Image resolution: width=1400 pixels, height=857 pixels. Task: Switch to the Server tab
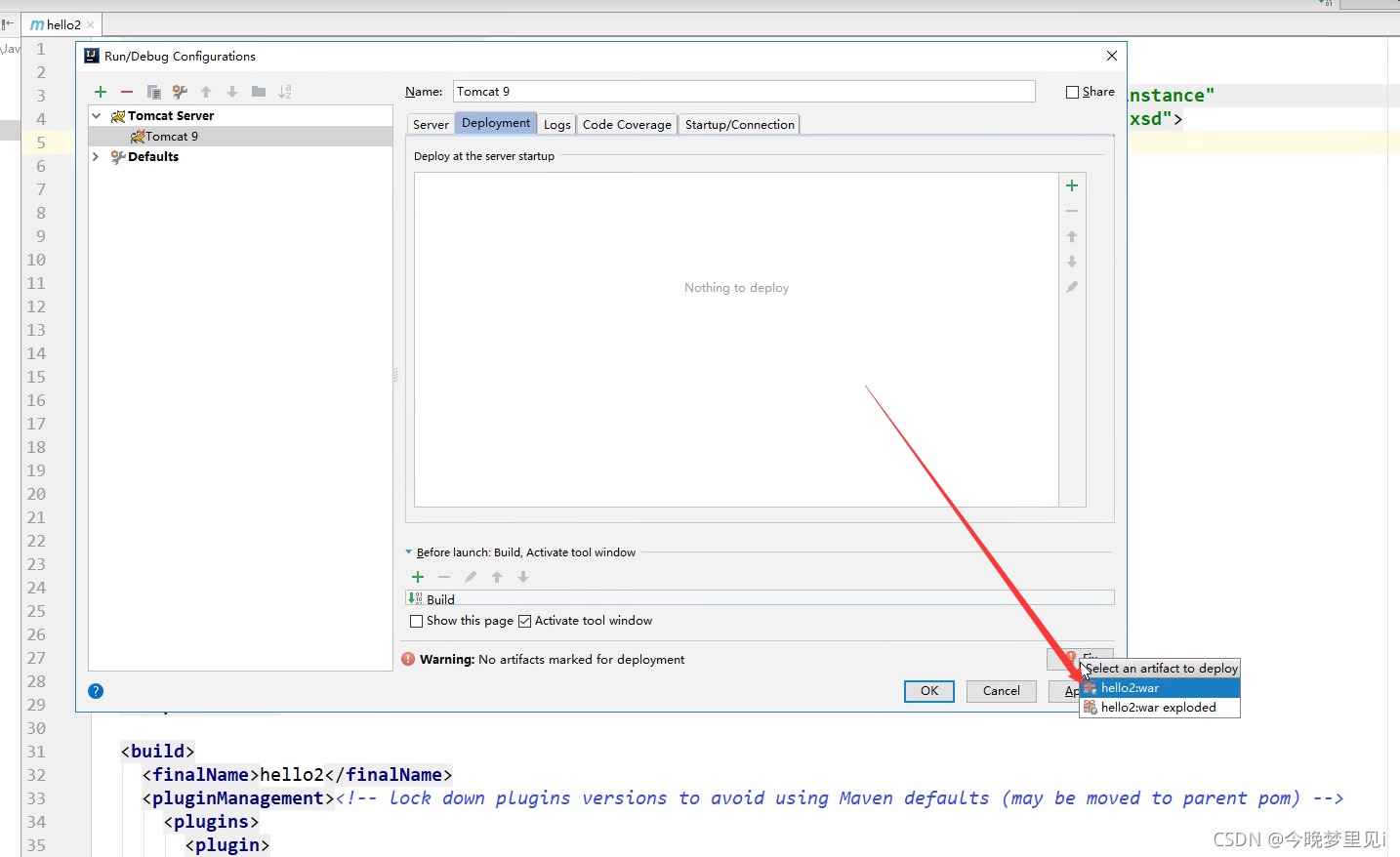[x=431, y=125]
